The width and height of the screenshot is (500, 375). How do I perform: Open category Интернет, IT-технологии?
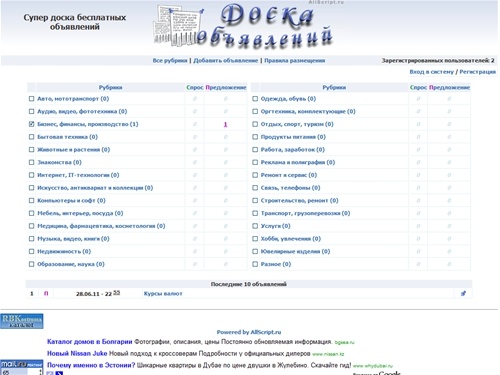point(78,175)
